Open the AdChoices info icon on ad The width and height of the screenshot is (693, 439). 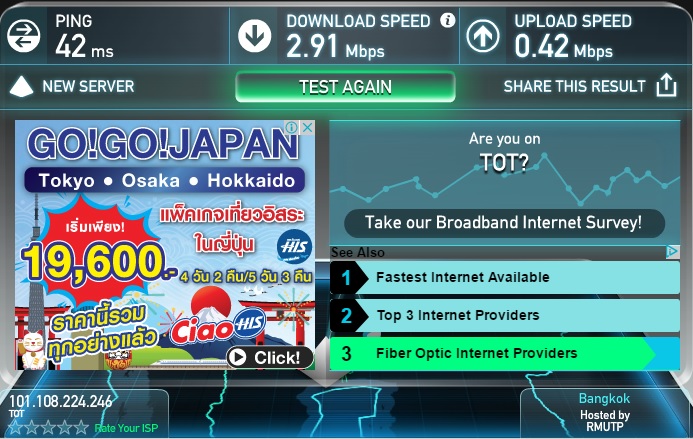point(292,128)
